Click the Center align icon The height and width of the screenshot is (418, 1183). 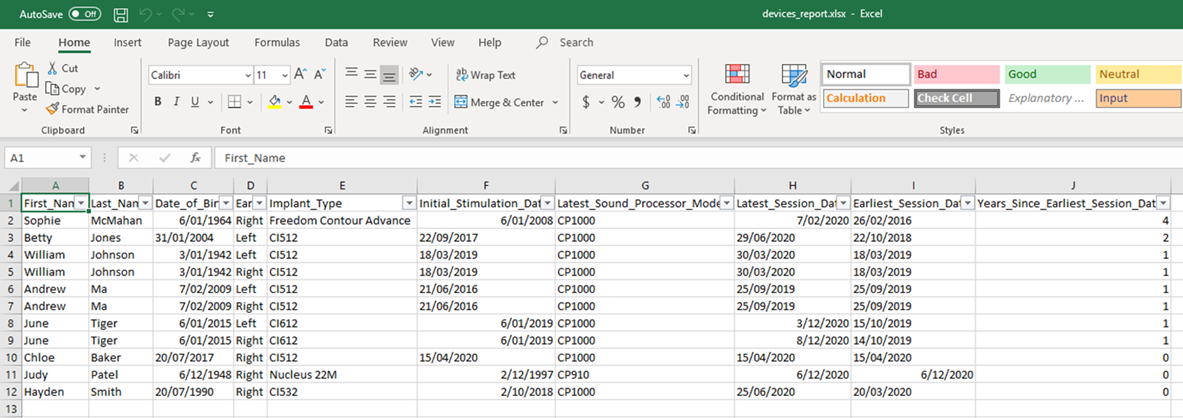pos(370,102)
